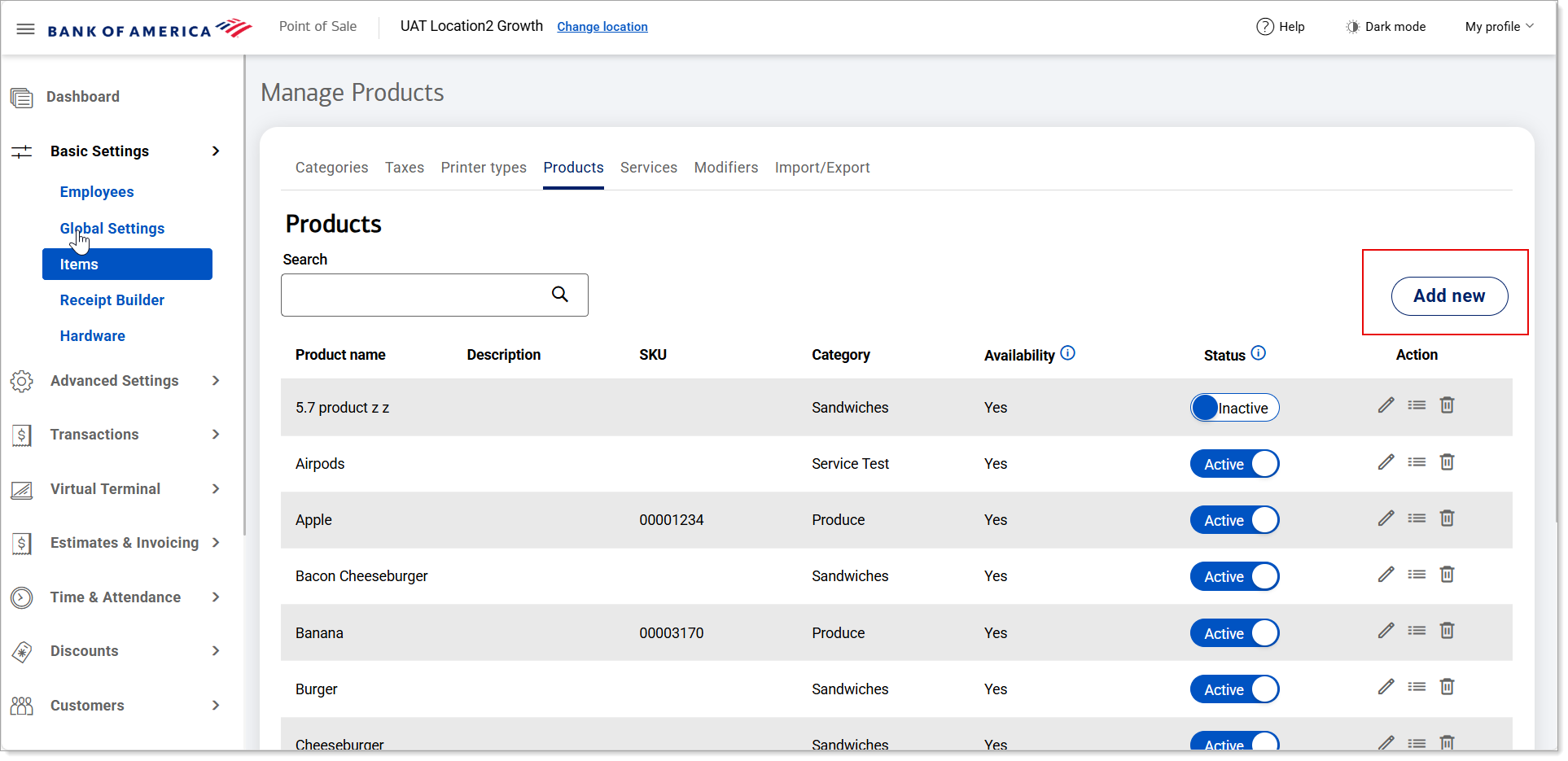The height and width of the screenshot is (761, 1568).
Task: Delete the Airpods product
Action: pos(1447,462)
